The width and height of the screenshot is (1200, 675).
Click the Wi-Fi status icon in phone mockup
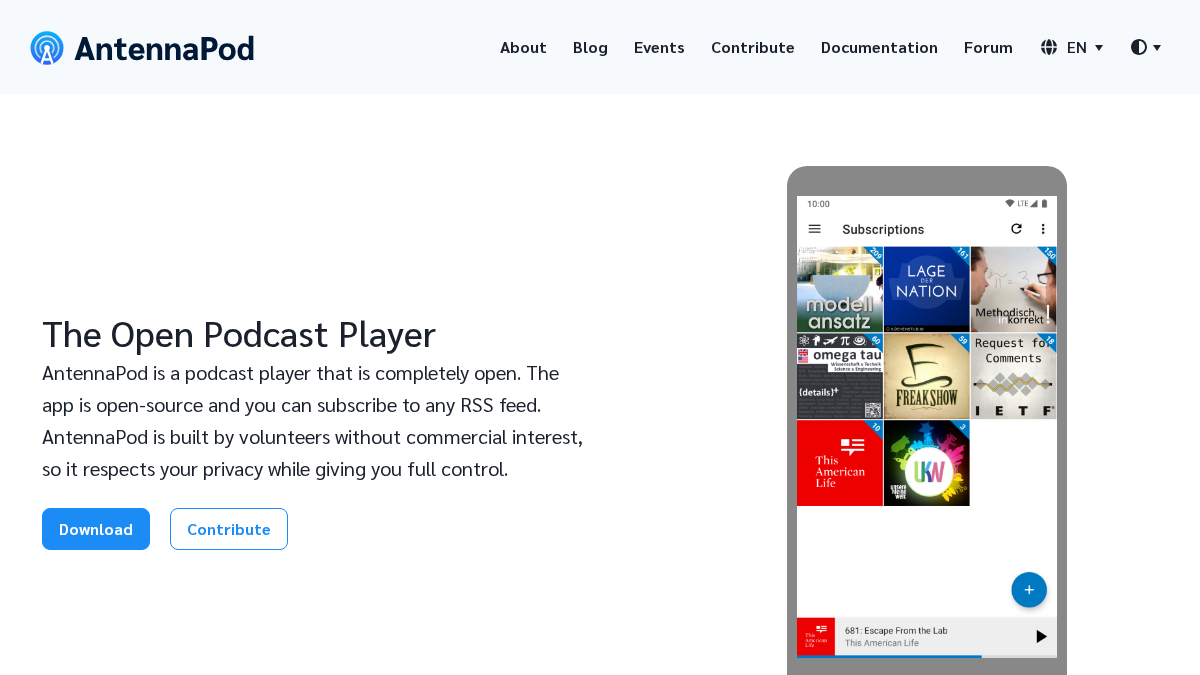[1010, 203]
